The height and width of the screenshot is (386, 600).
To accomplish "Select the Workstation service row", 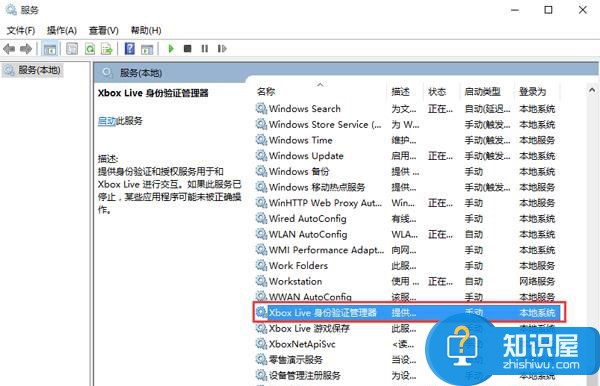I will click(407, 281).
